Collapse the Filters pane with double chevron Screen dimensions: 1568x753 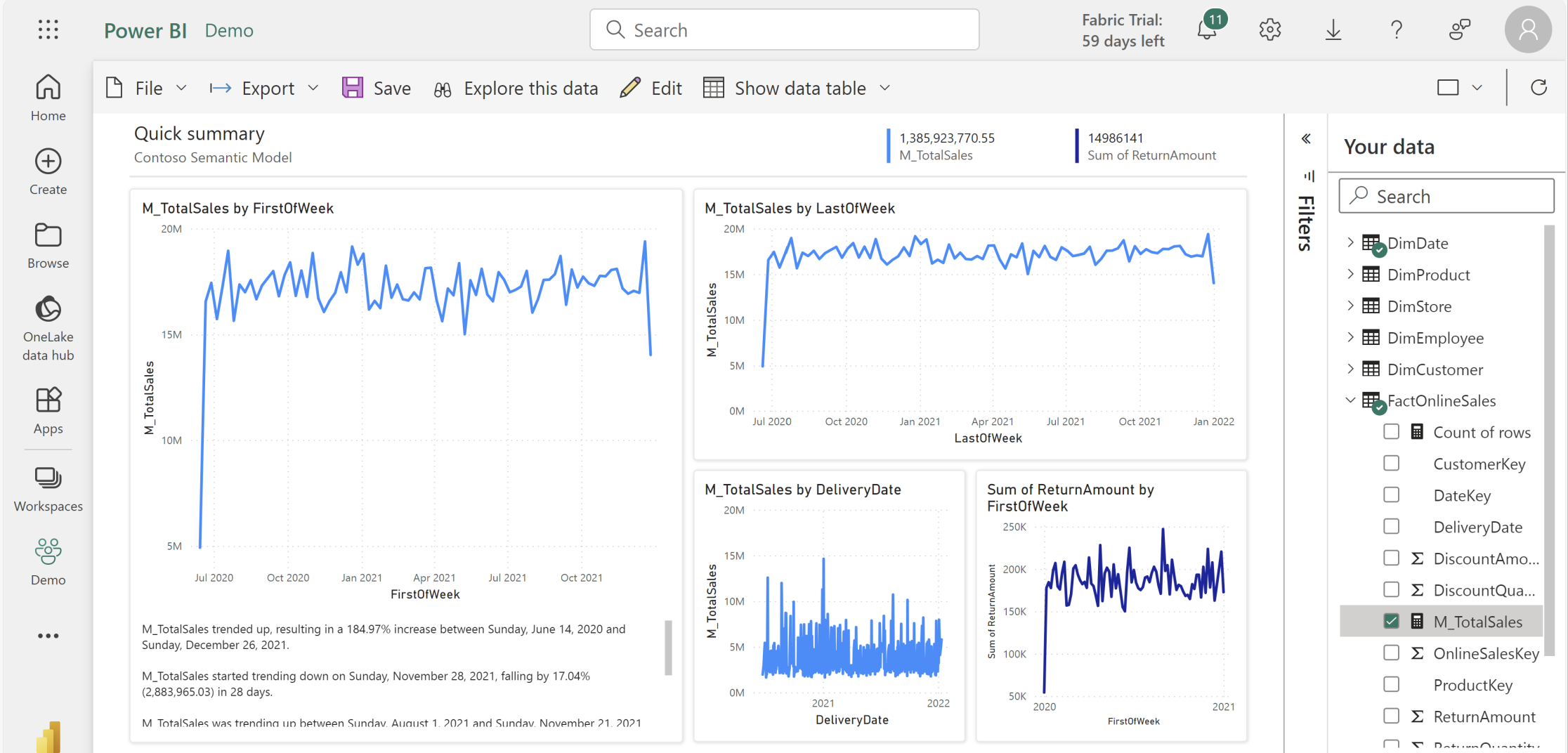1306,138
